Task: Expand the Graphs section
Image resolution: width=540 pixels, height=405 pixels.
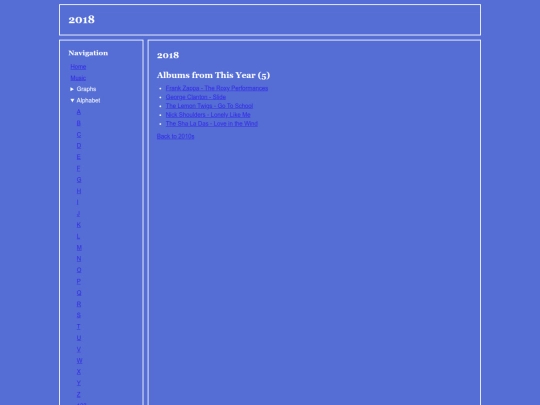Action: (x=83, y=89)
